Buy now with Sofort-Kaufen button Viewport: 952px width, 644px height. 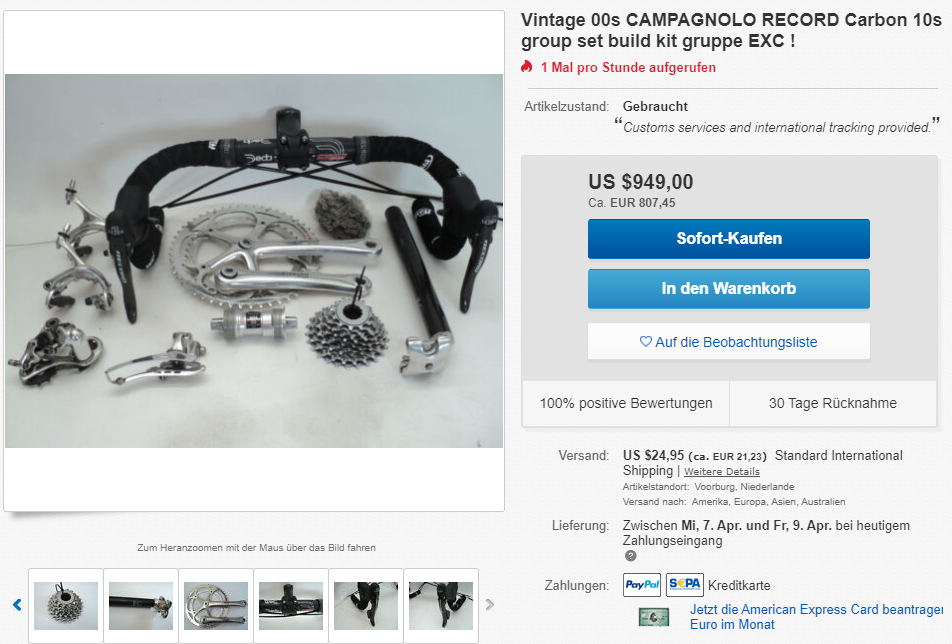pos(729,239)
